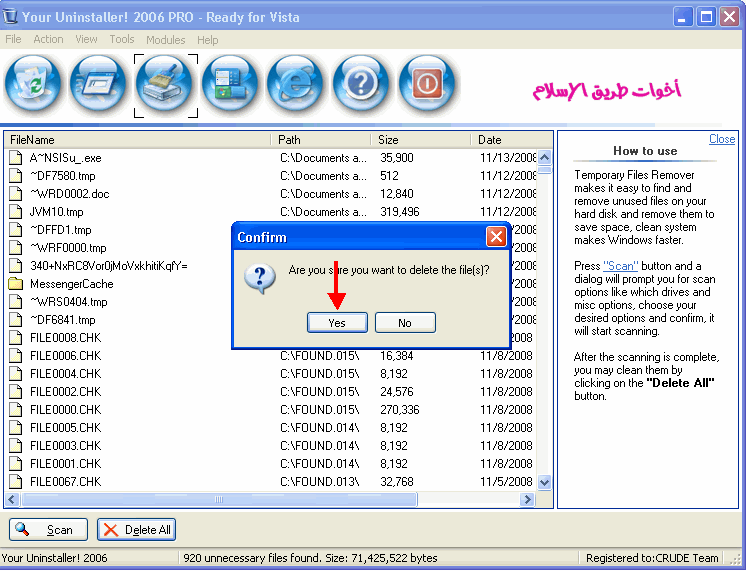Viewport: 746px width, 571px height.
Task: Click the horizontal scrollbar thumb
Action: 219,500
